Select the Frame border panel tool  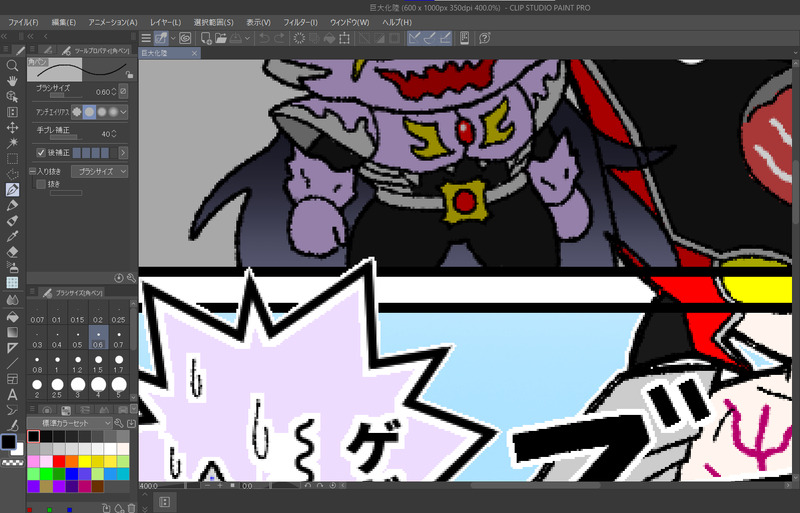tap(12, 379)
